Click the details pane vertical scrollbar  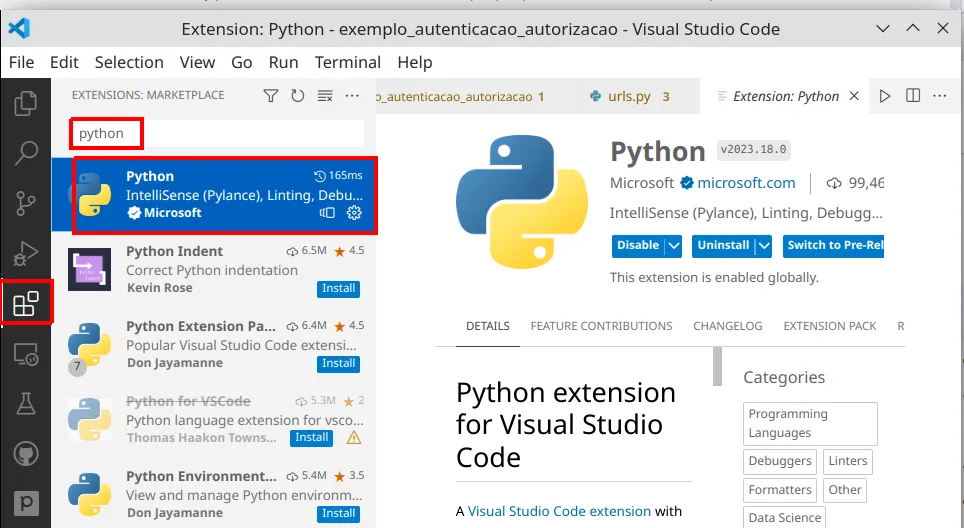click(x=717, y=366)
